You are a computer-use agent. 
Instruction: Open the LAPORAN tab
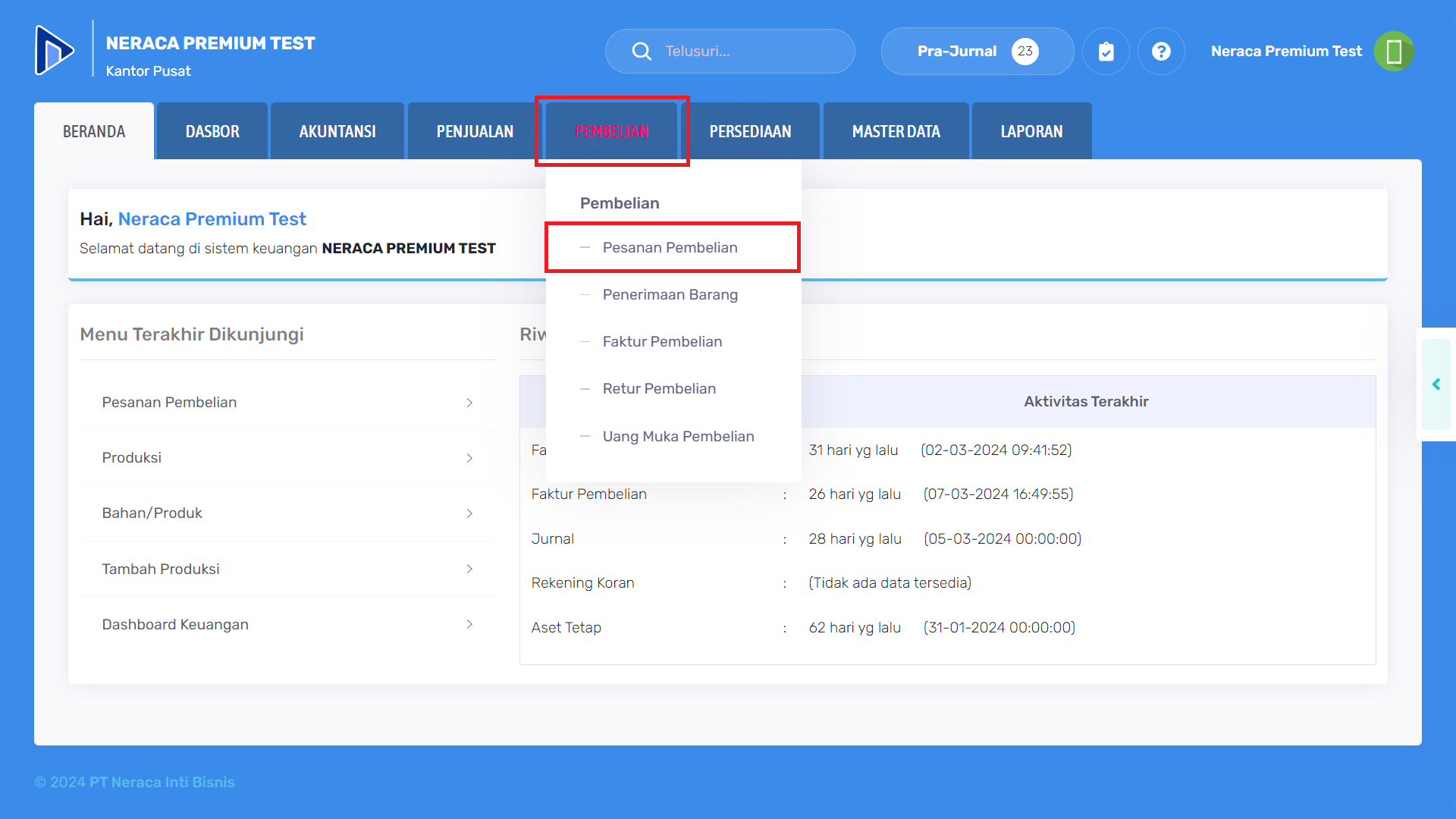click(x=1031, y=131)
